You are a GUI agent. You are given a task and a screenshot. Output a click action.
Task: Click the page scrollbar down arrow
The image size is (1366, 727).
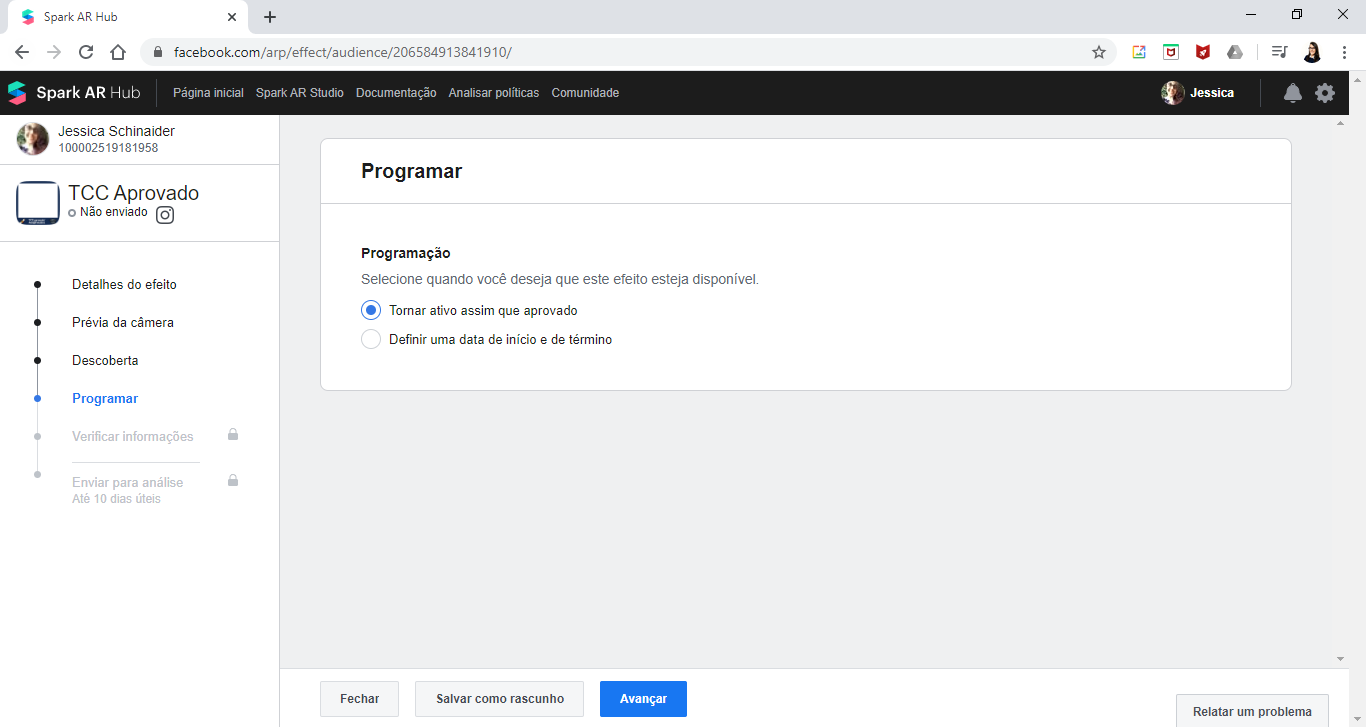(x=1341, y=659)
